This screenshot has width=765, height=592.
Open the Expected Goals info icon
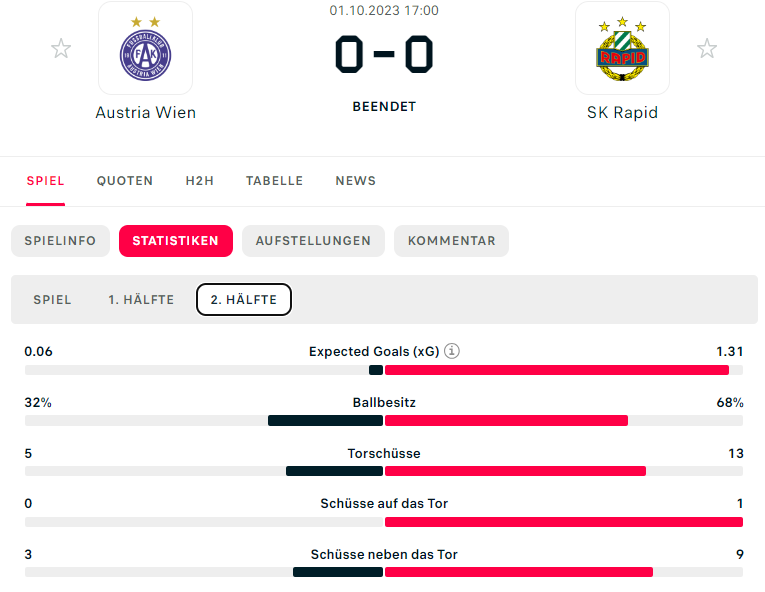(452, 352)
